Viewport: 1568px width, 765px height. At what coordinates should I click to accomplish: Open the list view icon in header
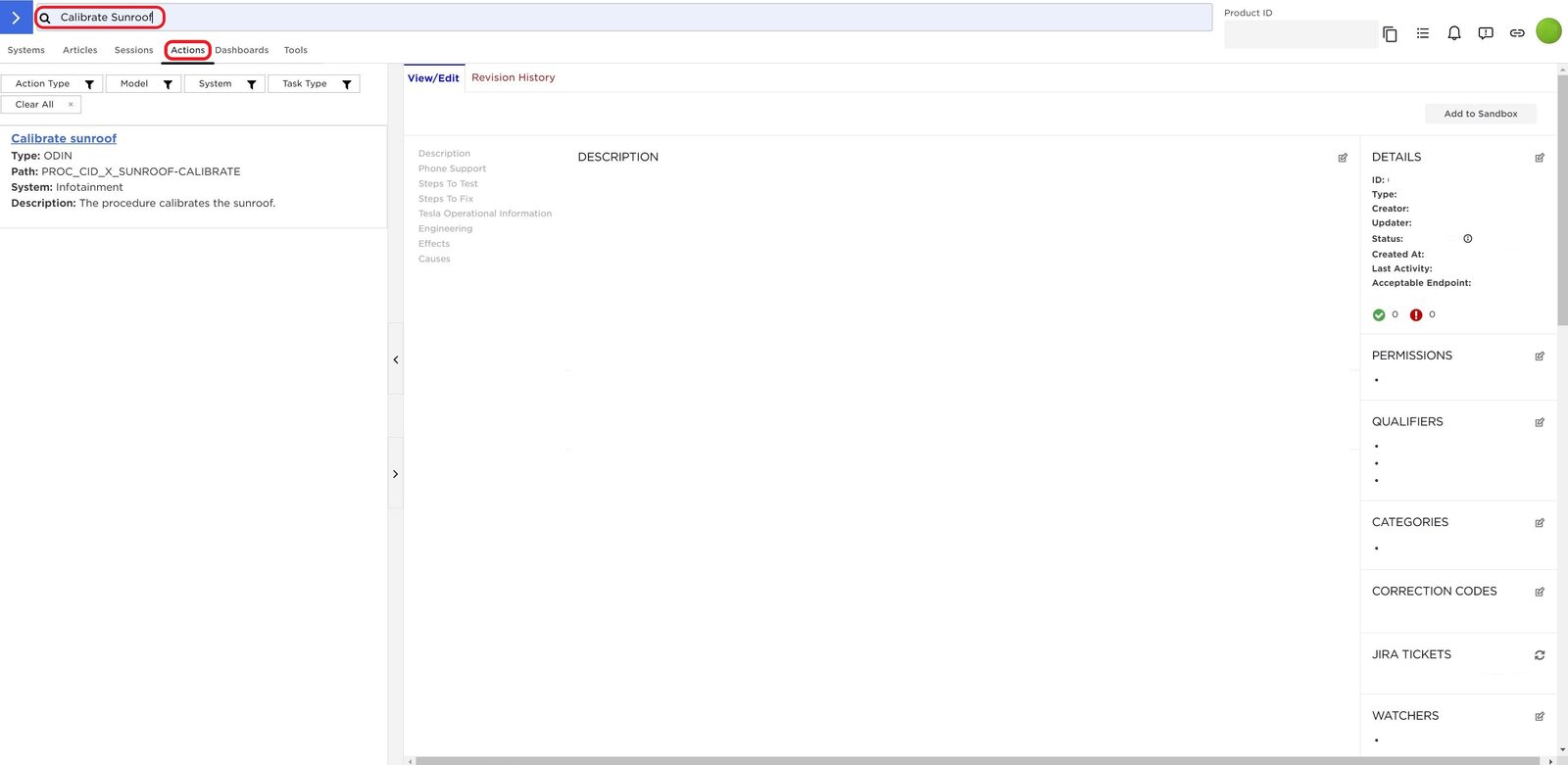coord(1423,33)
